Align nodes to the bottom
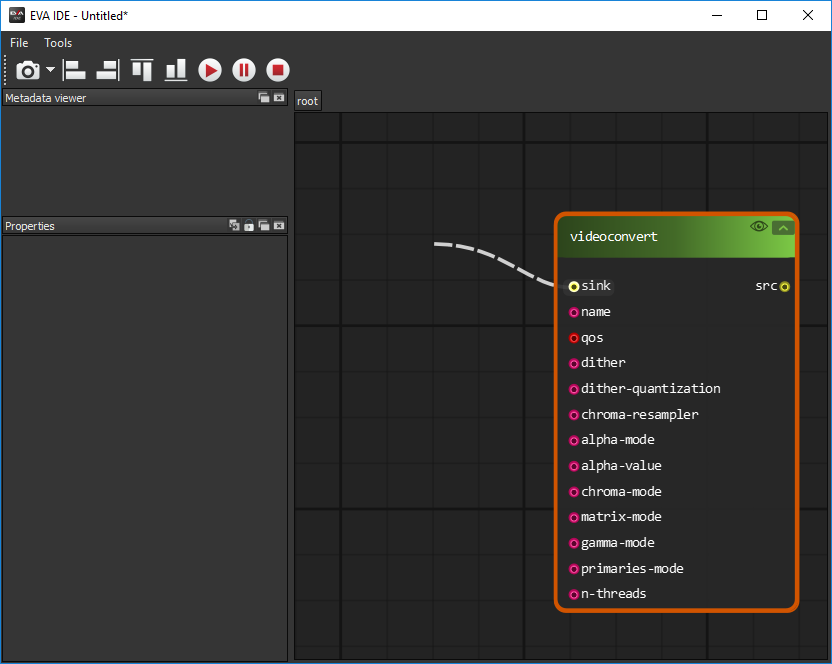 pos(176,70)
